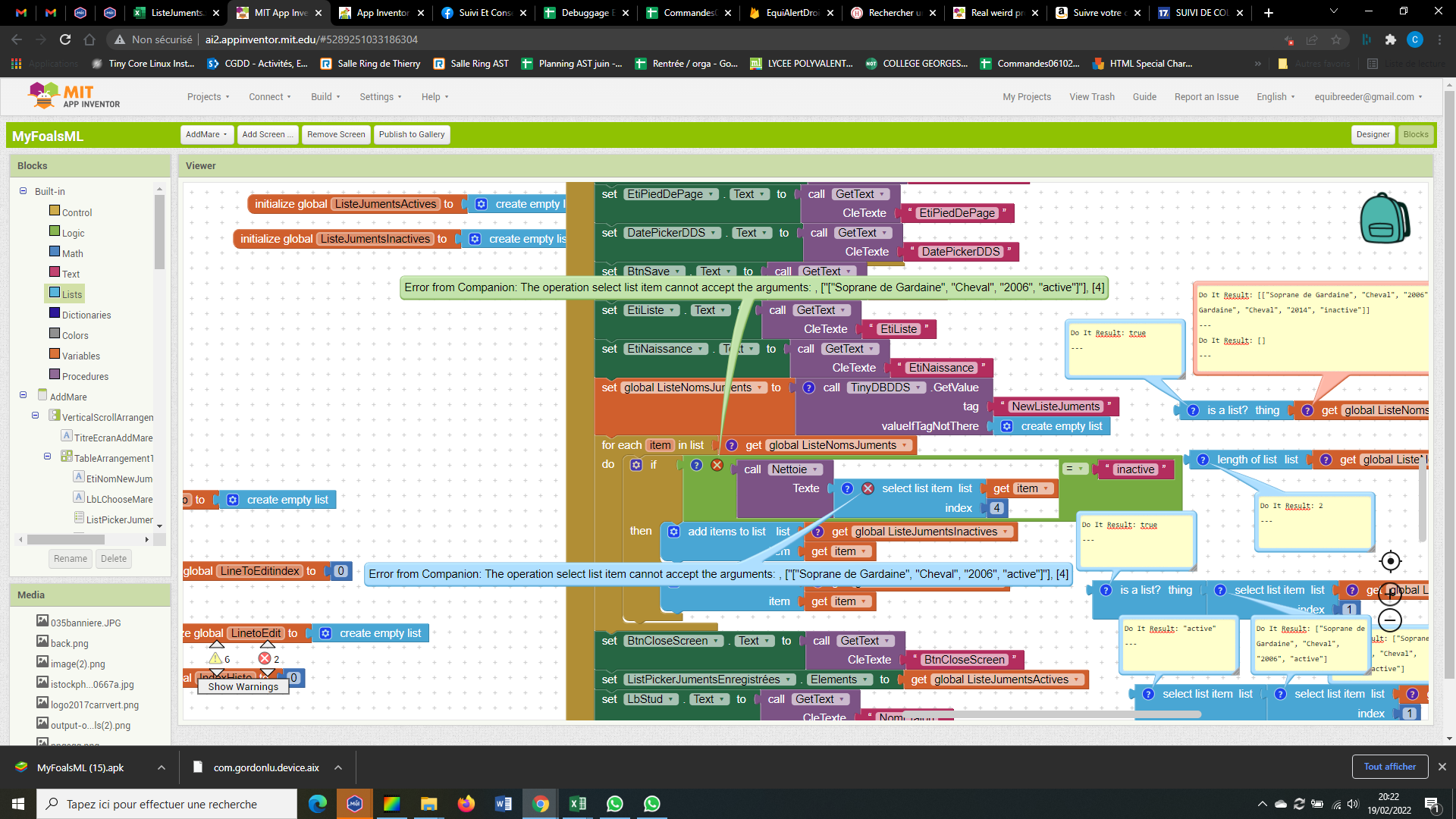Click the yellow warning triangle indicator

[216, 658]
